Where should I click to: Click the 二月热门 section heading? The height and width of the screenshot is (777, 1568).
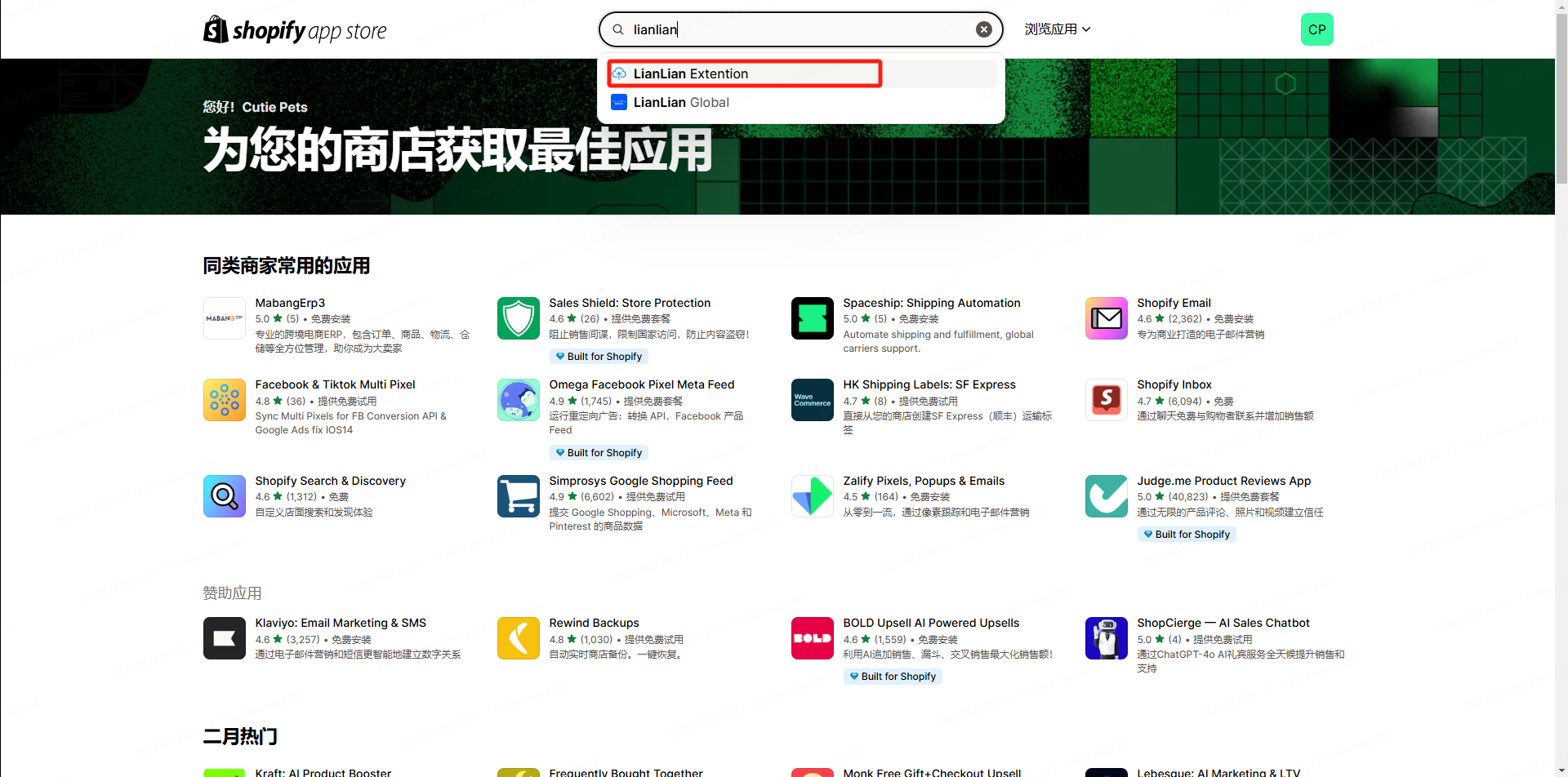(x=240, y=737)
